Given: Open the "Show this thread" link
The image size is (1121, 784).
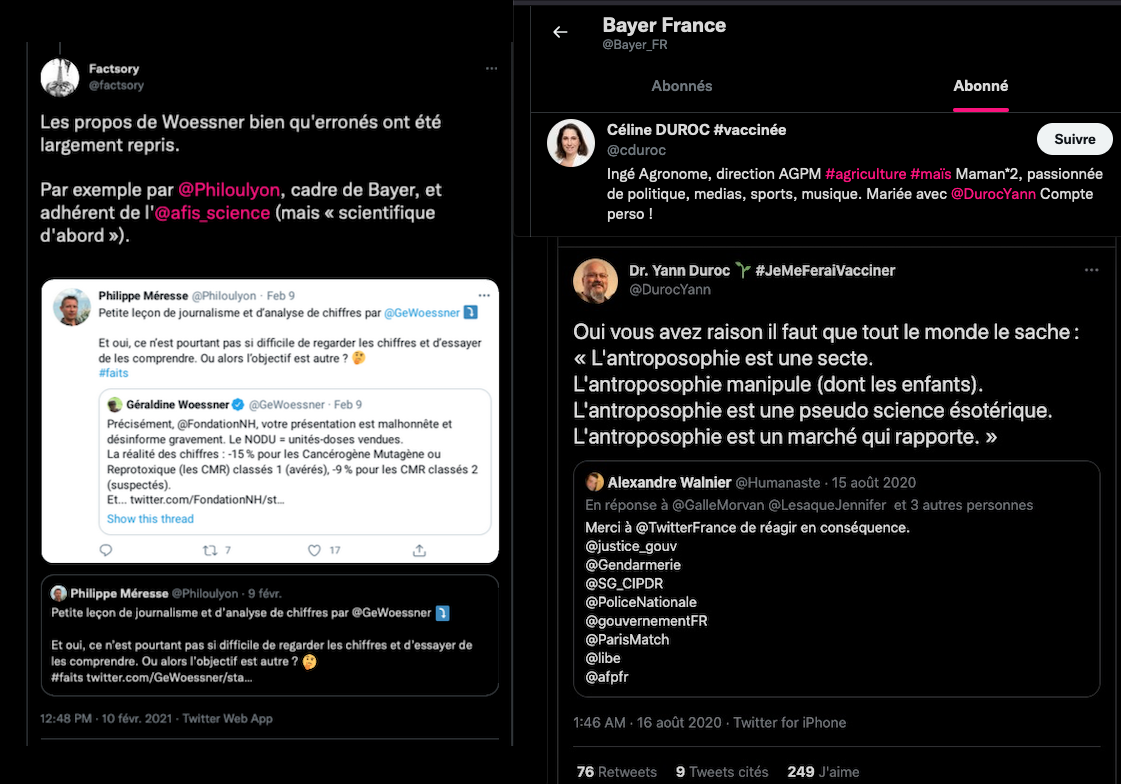Looking at the screenshot, I should [x=150, y=519].
